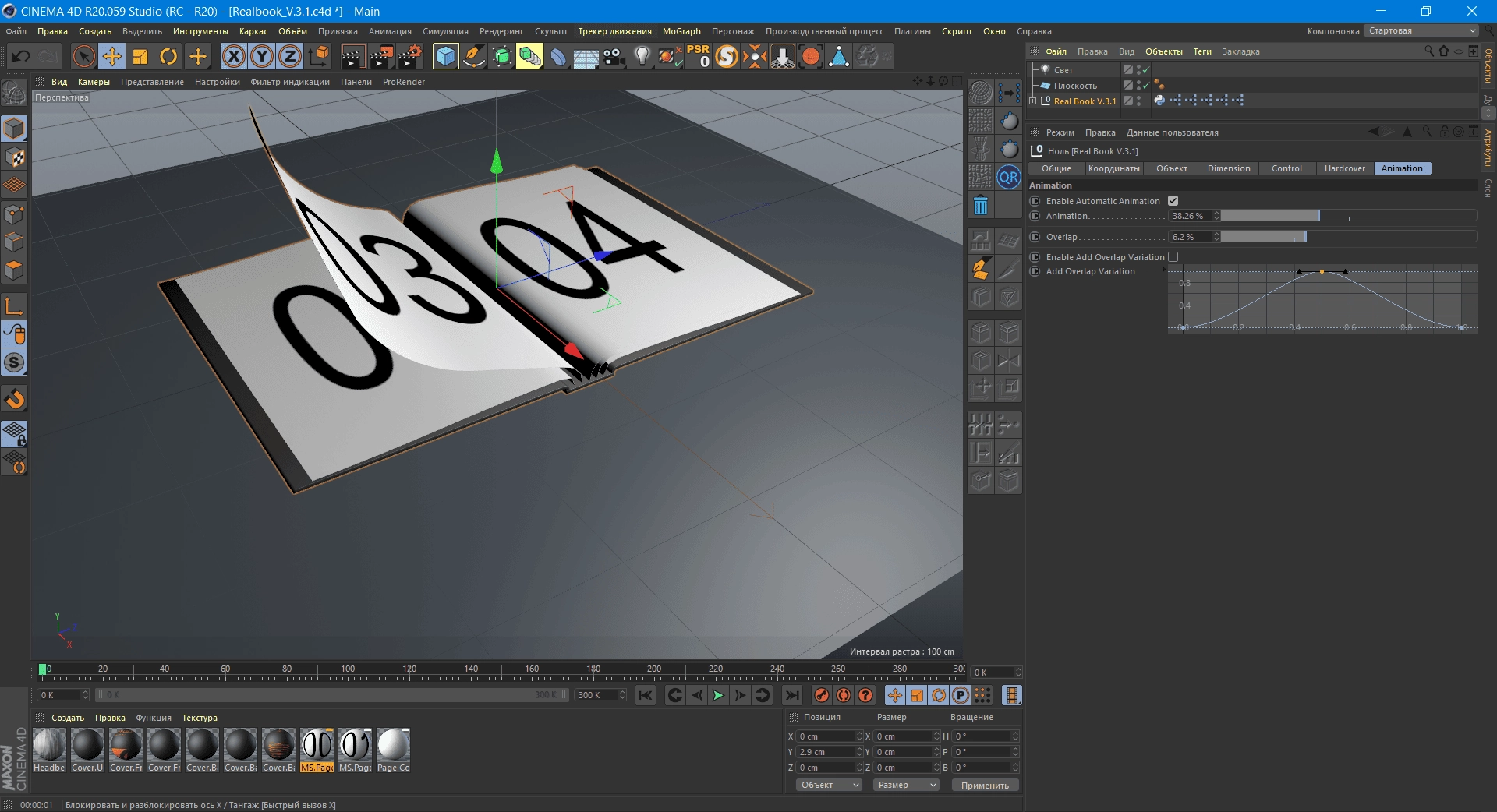The width and height of the screenshot is (1497, 812).
Task: Click the QR plugin icon
Action: [x=1009, y=177]
